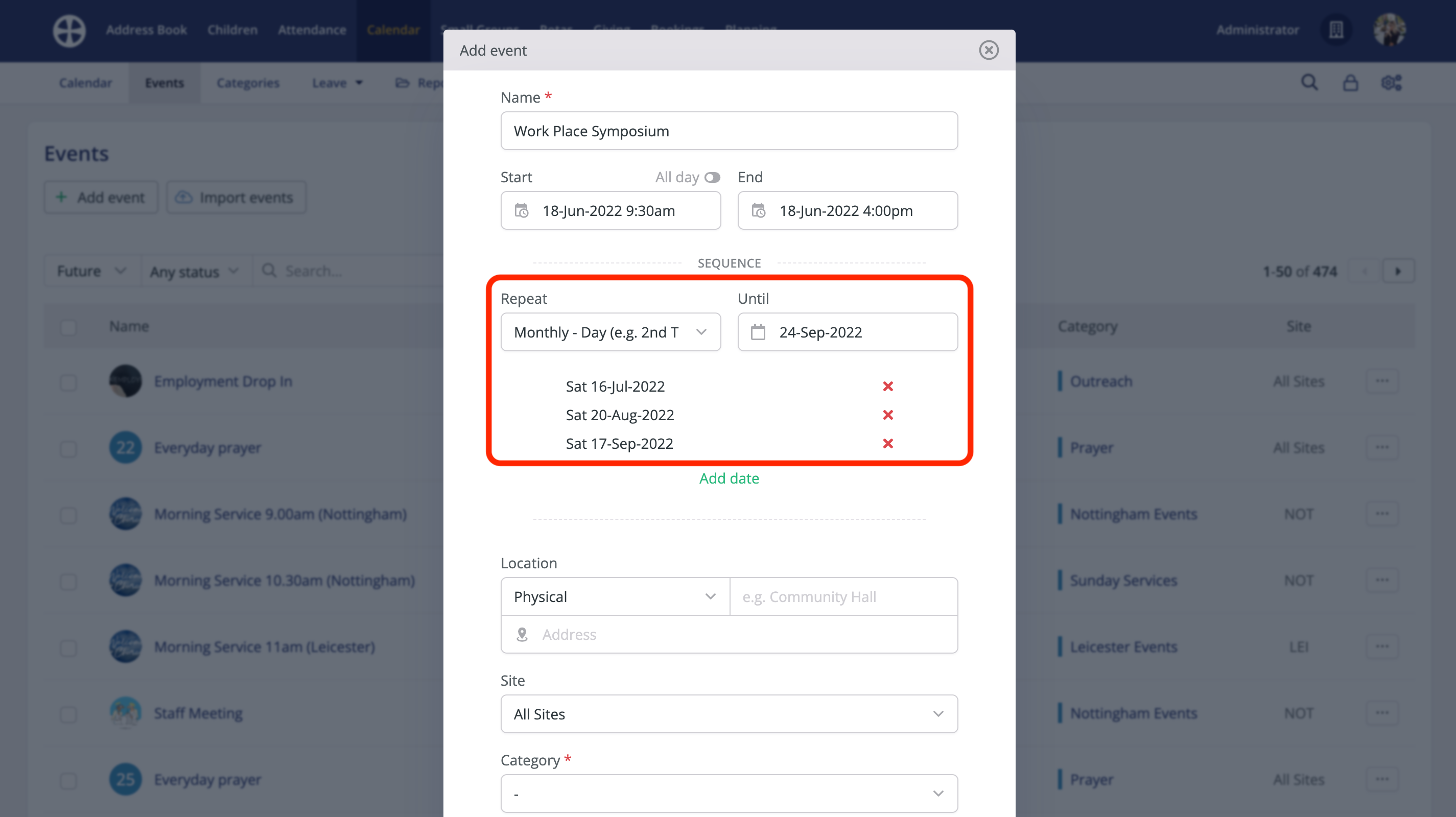
Task: Open the Repeat frequency dropdown
Action: point(610,332)
